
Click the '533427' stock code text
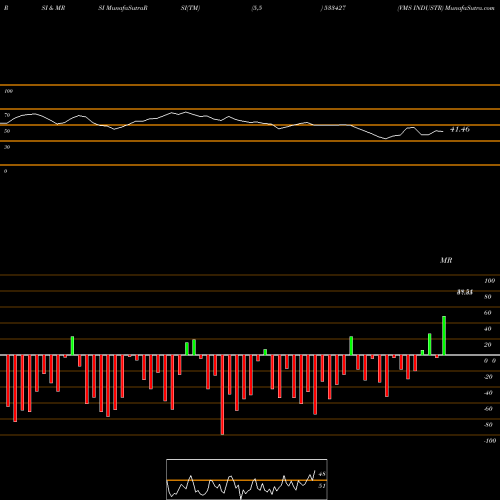[x=334, y=8]
